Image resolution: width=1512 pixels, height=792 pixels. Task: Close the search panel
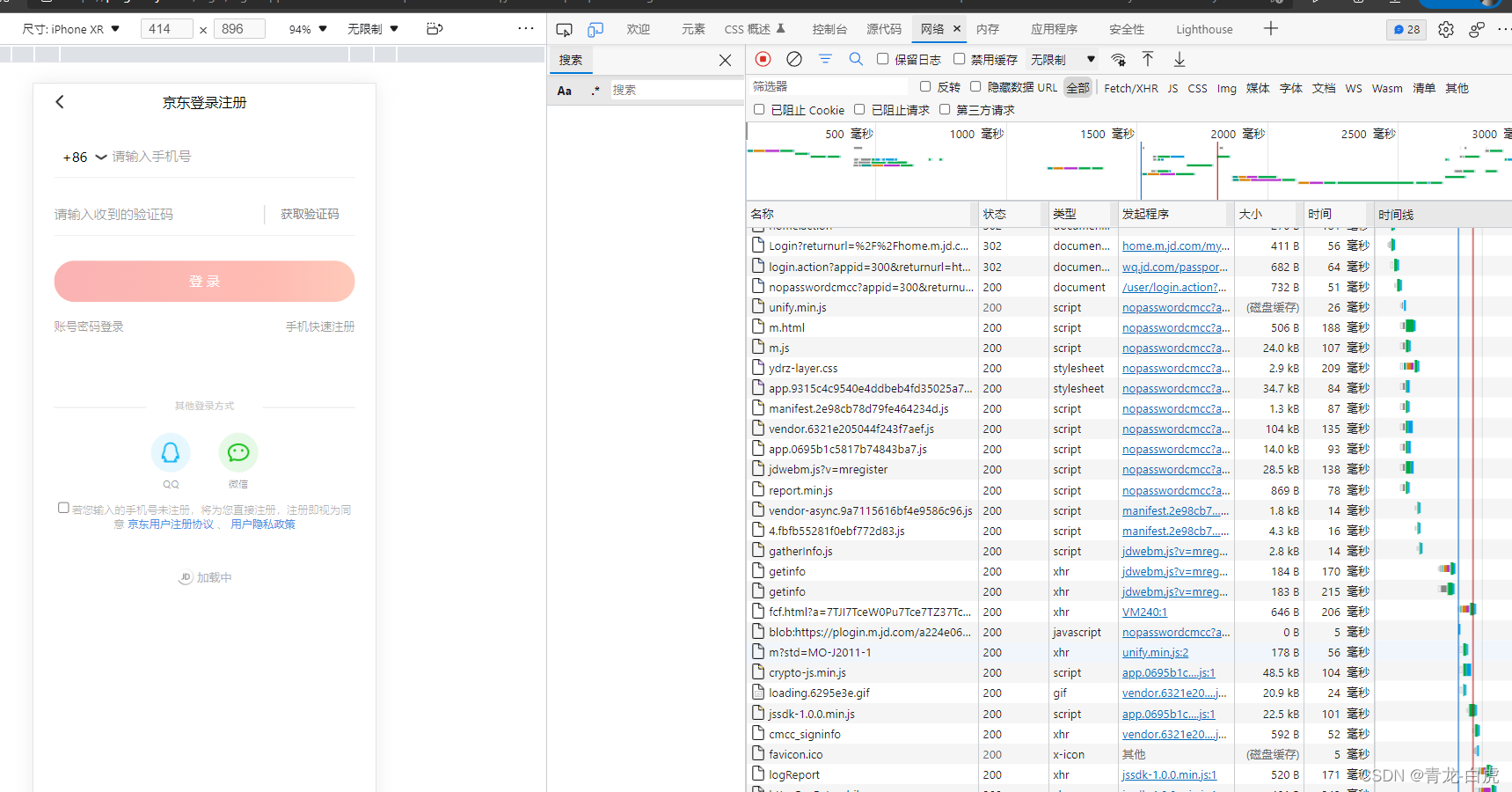pos(725,60)
